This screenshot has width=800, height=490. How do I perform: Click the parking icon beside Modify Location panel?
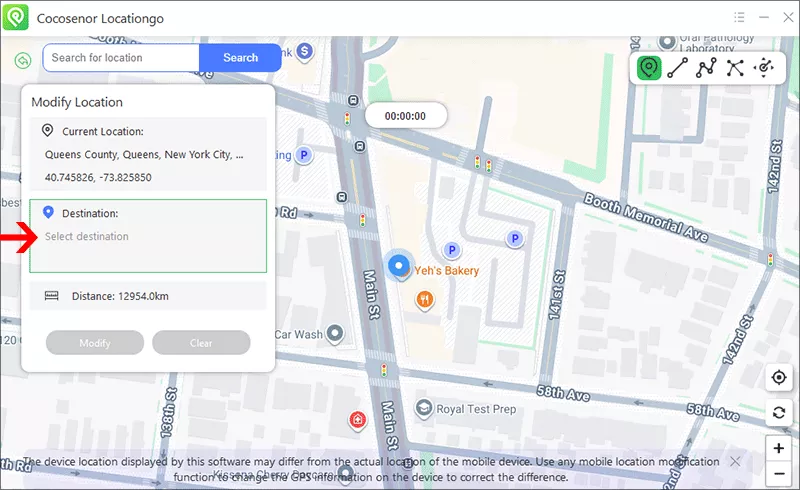point(304,155)
